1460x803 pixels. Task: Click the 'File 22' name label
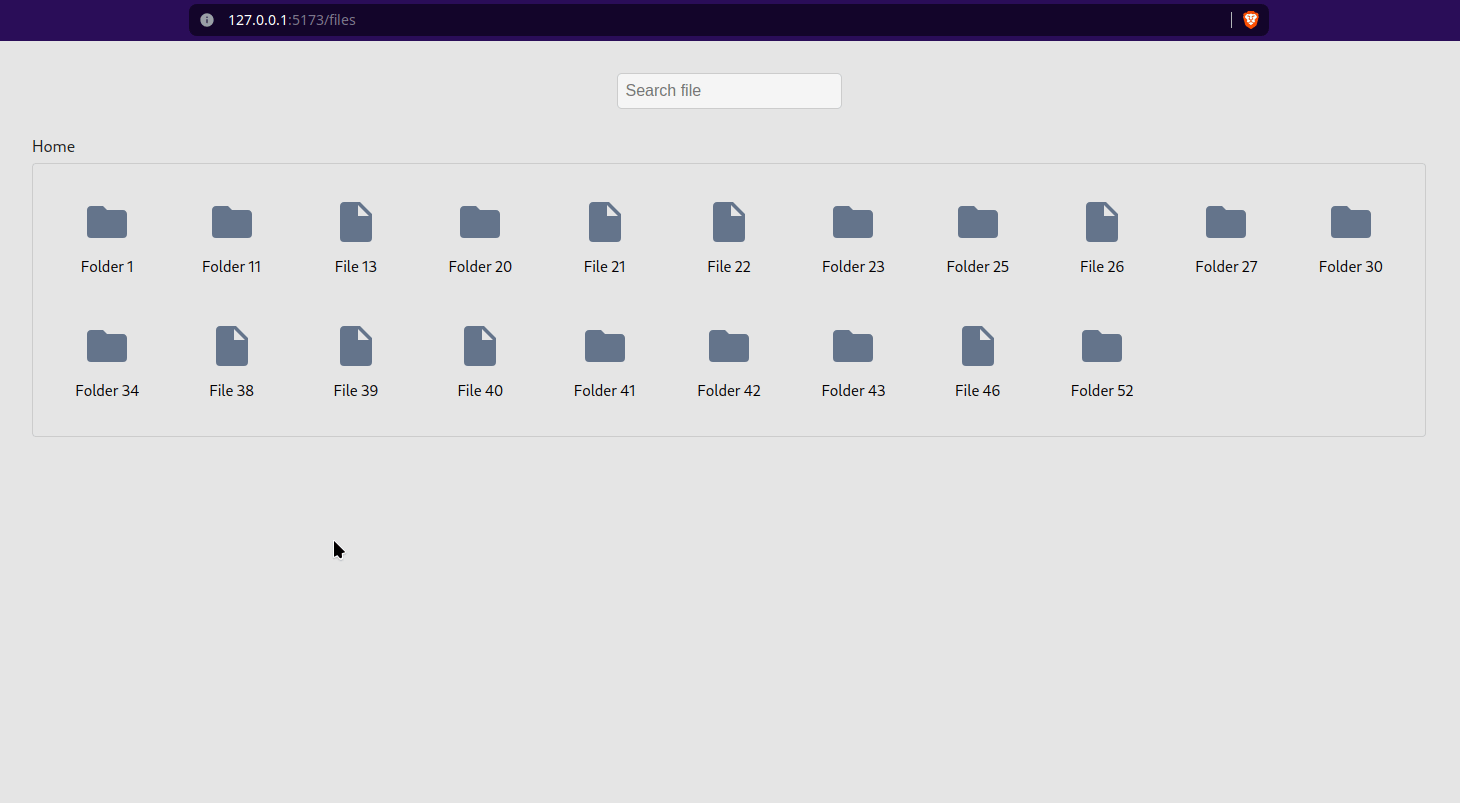tap(729, 267)
